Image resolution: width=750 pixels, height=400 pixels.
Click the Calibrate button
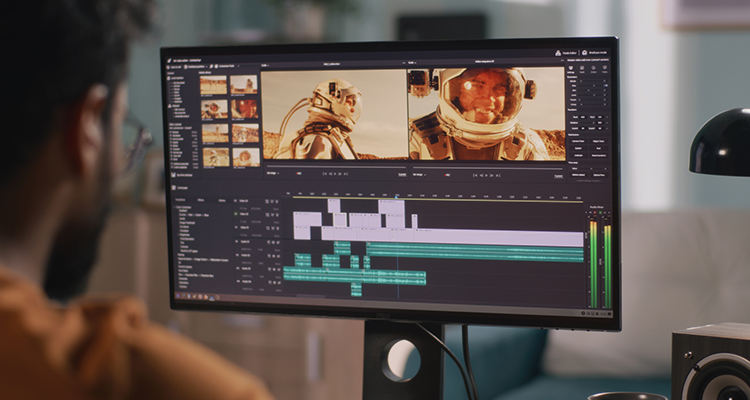578,156
